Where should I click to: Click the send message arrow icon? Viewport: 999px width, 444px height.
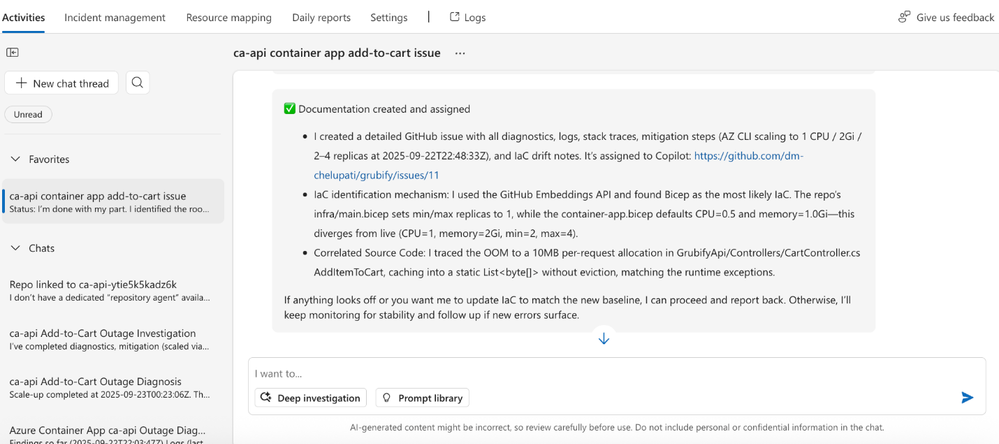967,397
